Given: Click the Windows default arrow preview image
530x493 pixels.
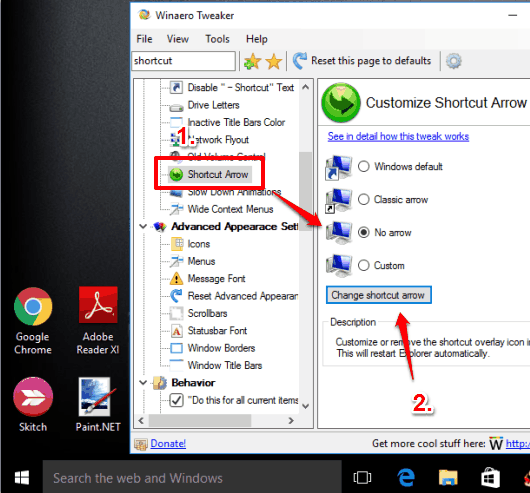Looking at the screenshot, I should 339,167.
